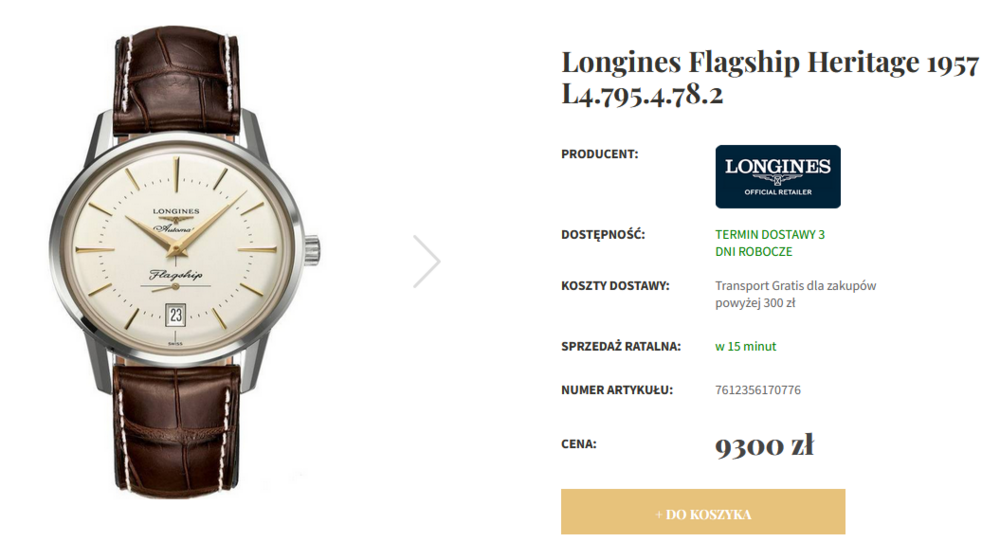1000x542 pixels.
Task: Click 'TERMIN DOSTAWY 3 DNI ROBOCZE' availability text
Action: pyautogui.click(x=770, y=243)
